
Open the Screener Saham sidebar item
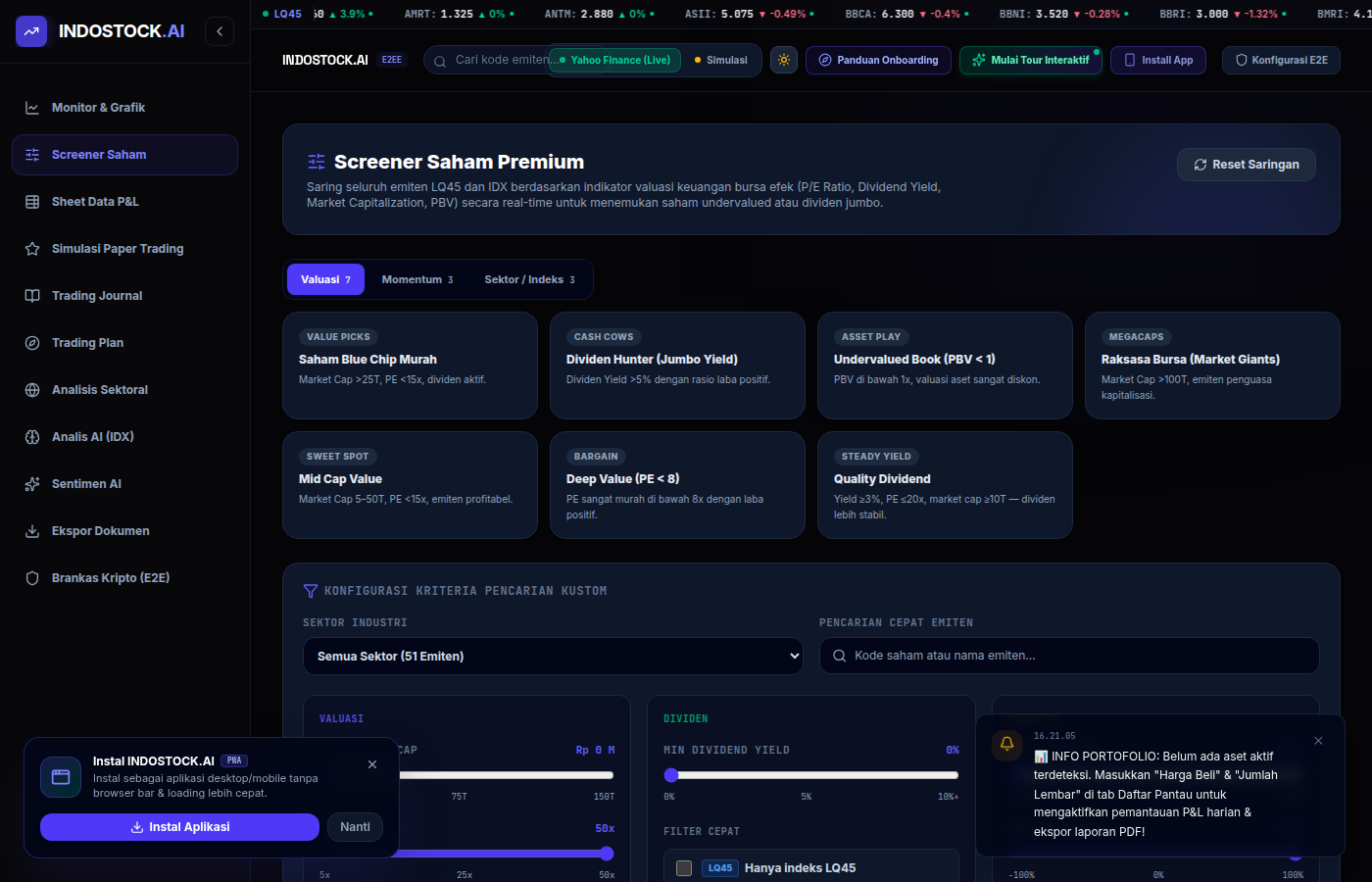124,155
